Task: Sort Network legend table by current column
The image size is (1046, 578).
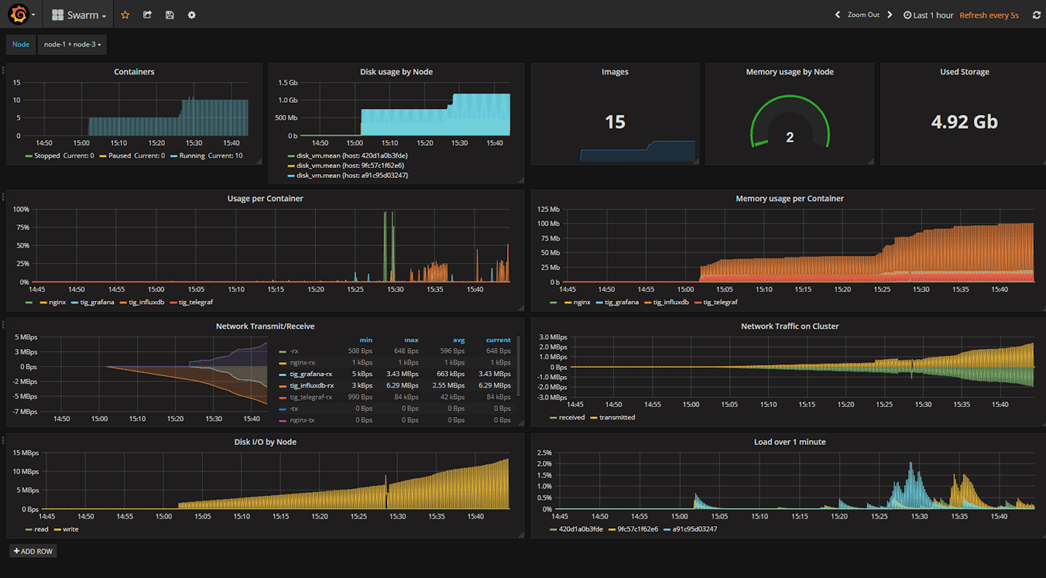Action: tap(498, 340)
